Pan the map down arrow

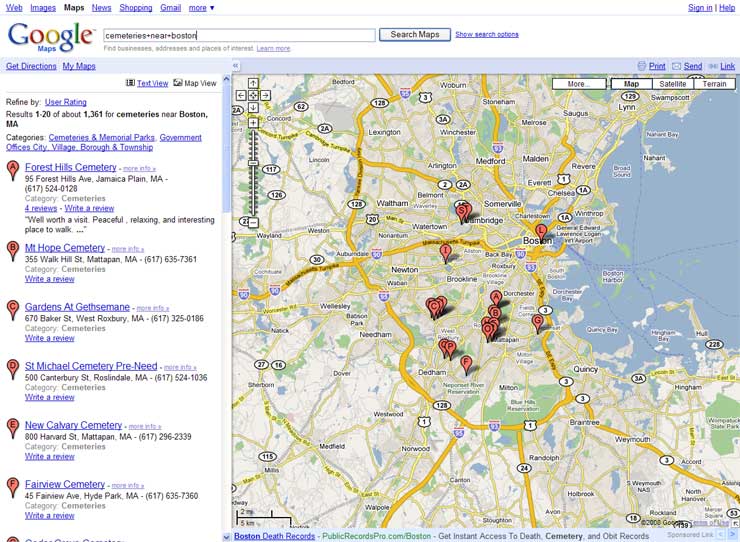pyautogui.click(x=253, y=108)
